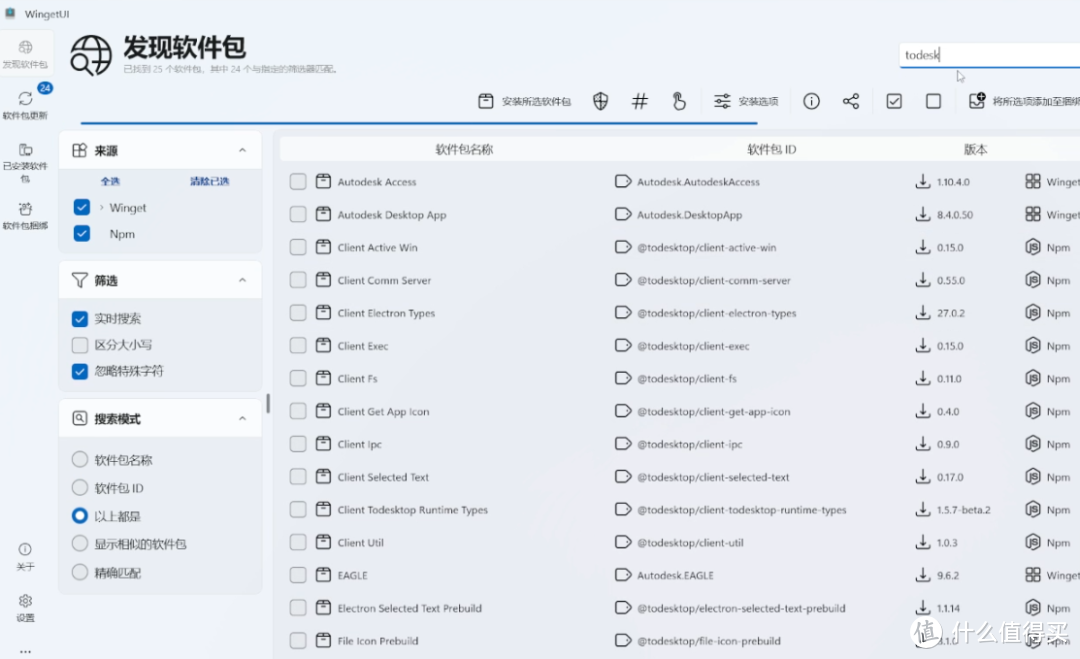The image size is (1080, 659).
Task: Click the select all packages icon
Action: coord(894,102)
